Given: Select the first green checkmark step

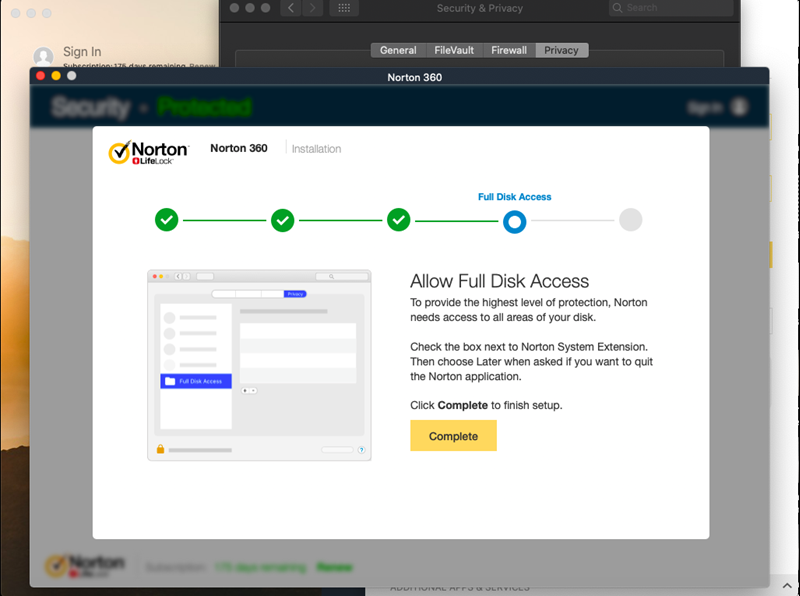Looking at the screenshot, I should pyautogui.click(x=166, y=220).
